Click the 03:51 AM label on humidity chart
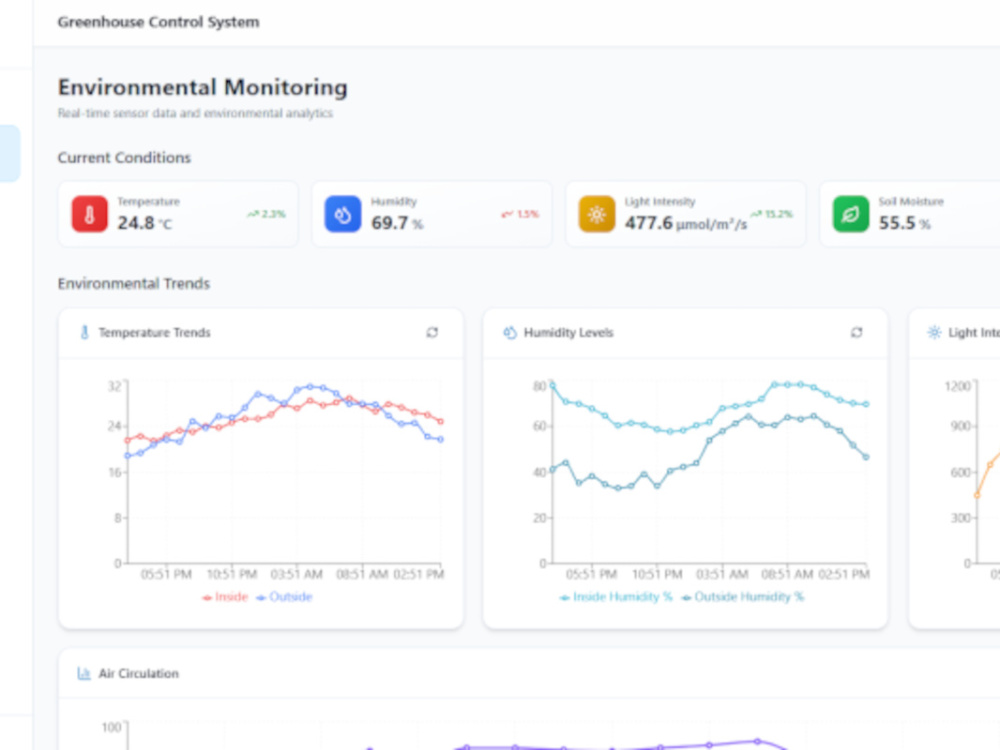This screenshot has width=1000, height=750. tap(721, 574)
